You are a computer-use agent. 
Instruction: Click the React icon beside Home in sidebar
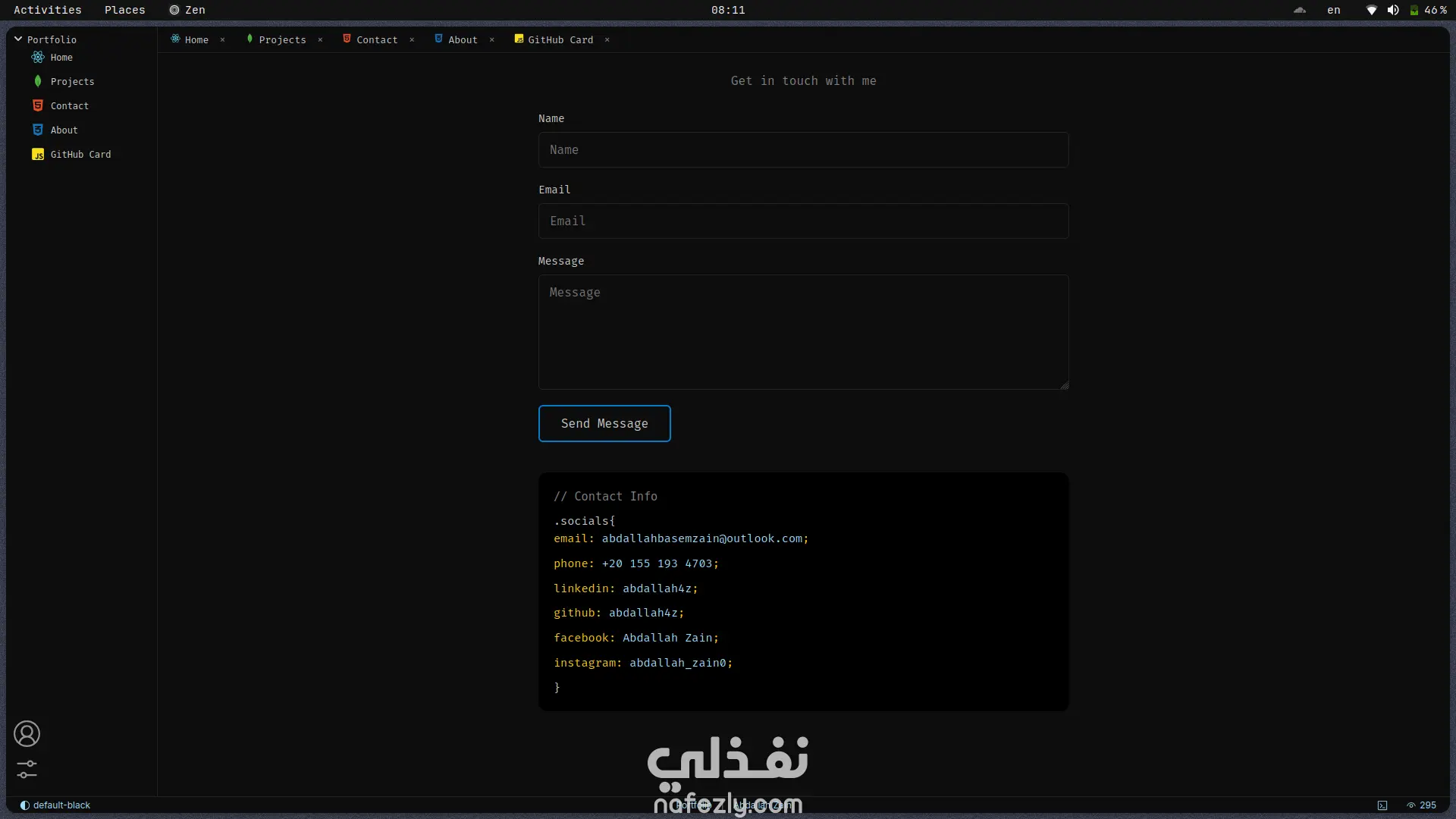[x=38, y=58]
